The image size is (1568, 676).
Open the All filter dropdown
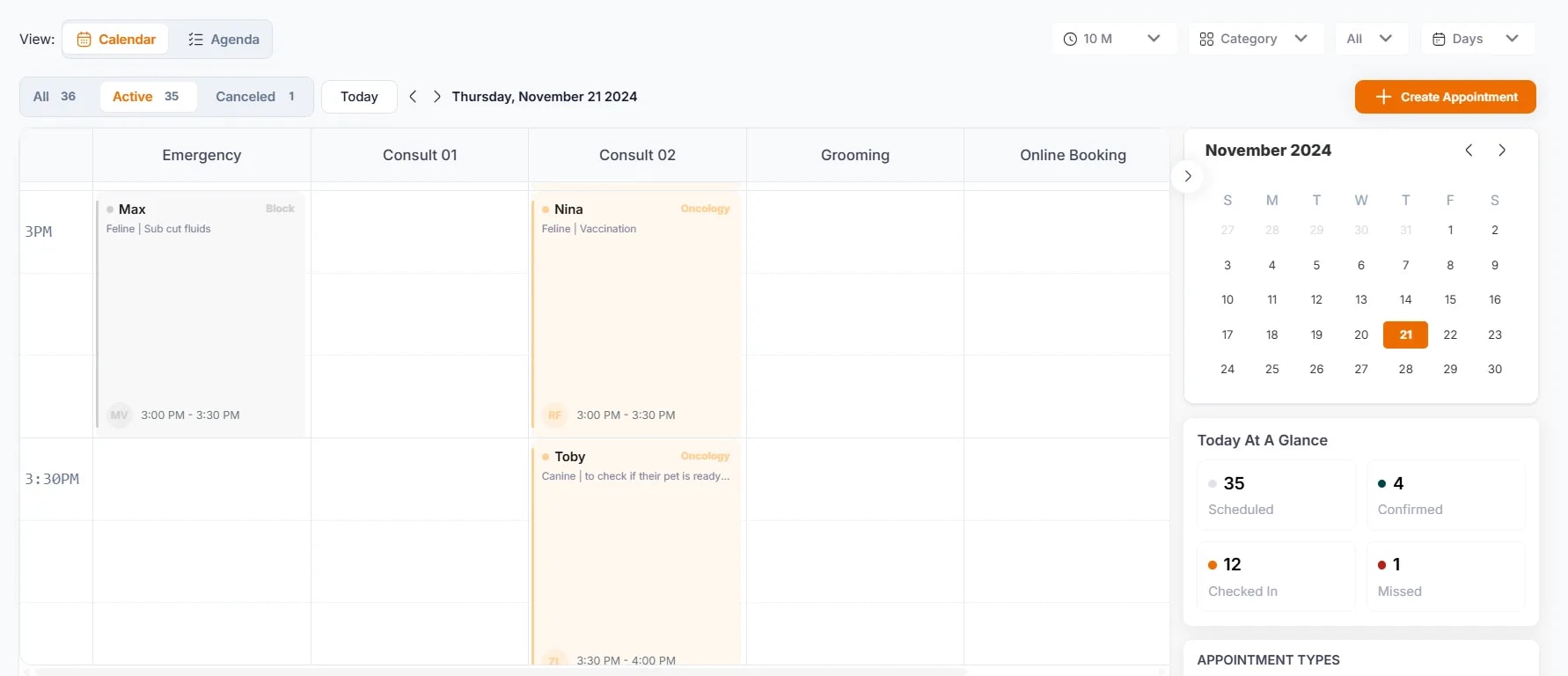pyautogui.click(x=1371, y=39)
